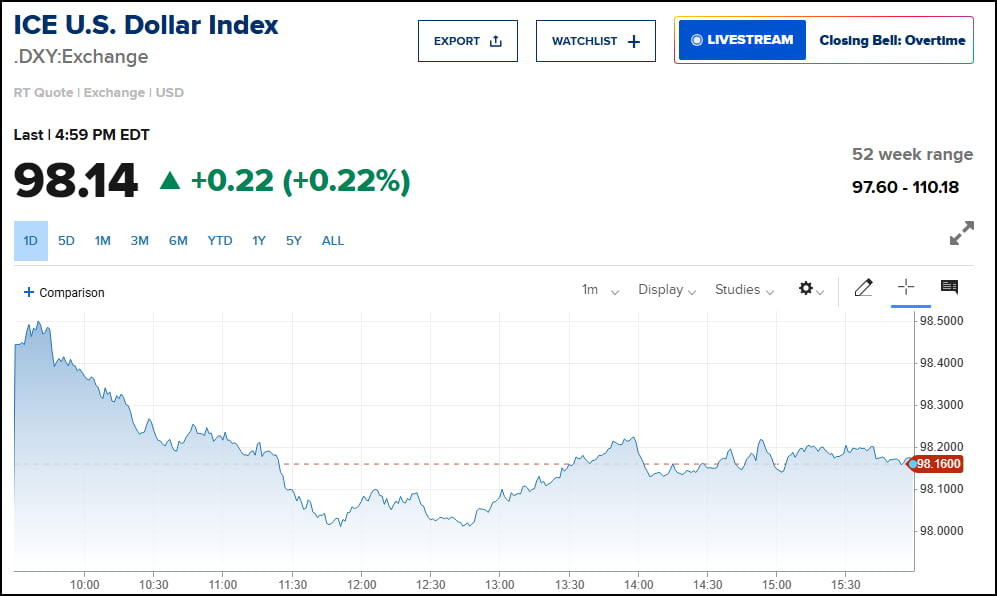
Task: Click the 10:00 time axis label
Action: [x=85, y=585]
